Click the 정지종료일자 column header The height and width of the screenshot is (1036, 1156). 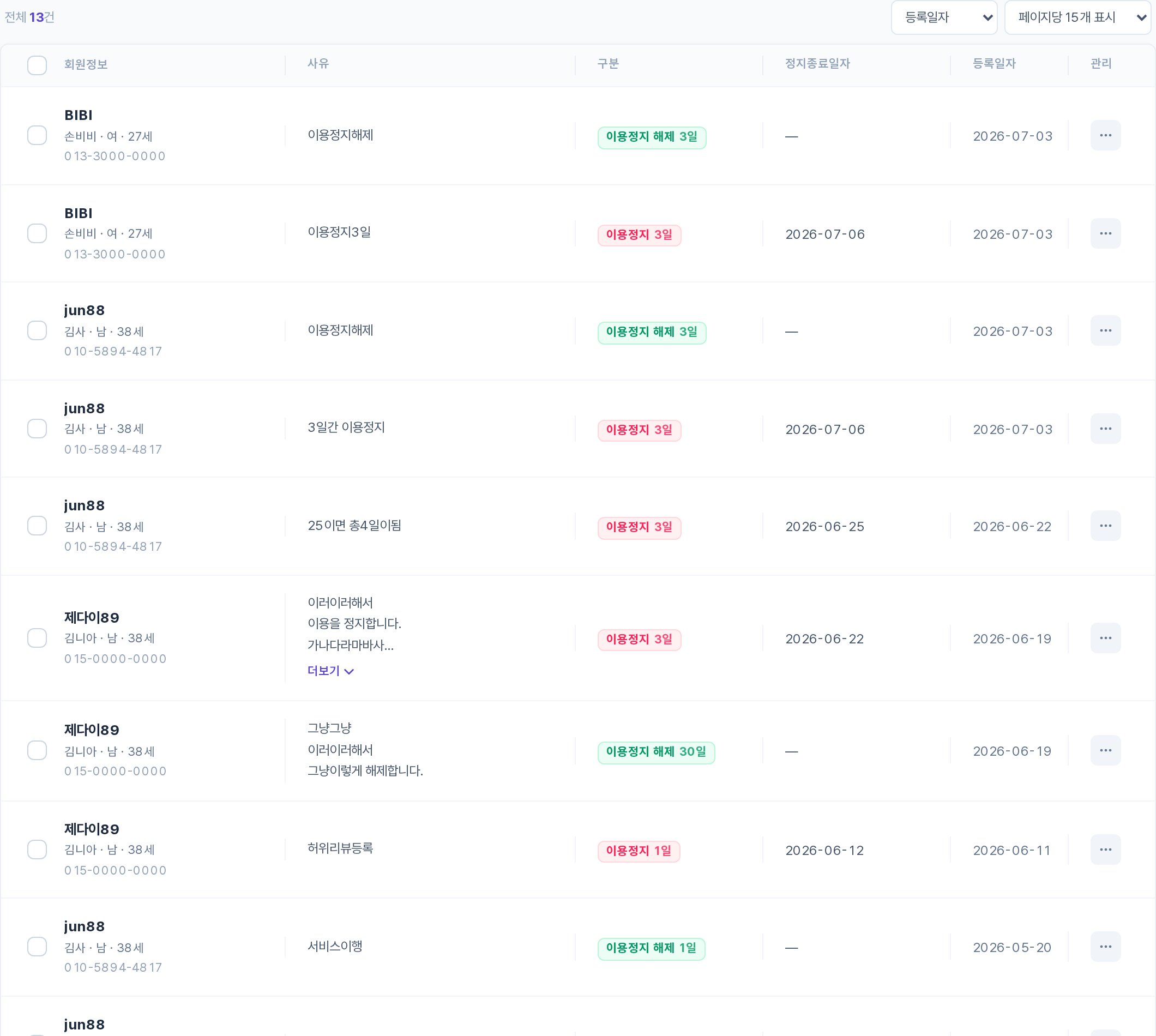(x=817, y=64)
